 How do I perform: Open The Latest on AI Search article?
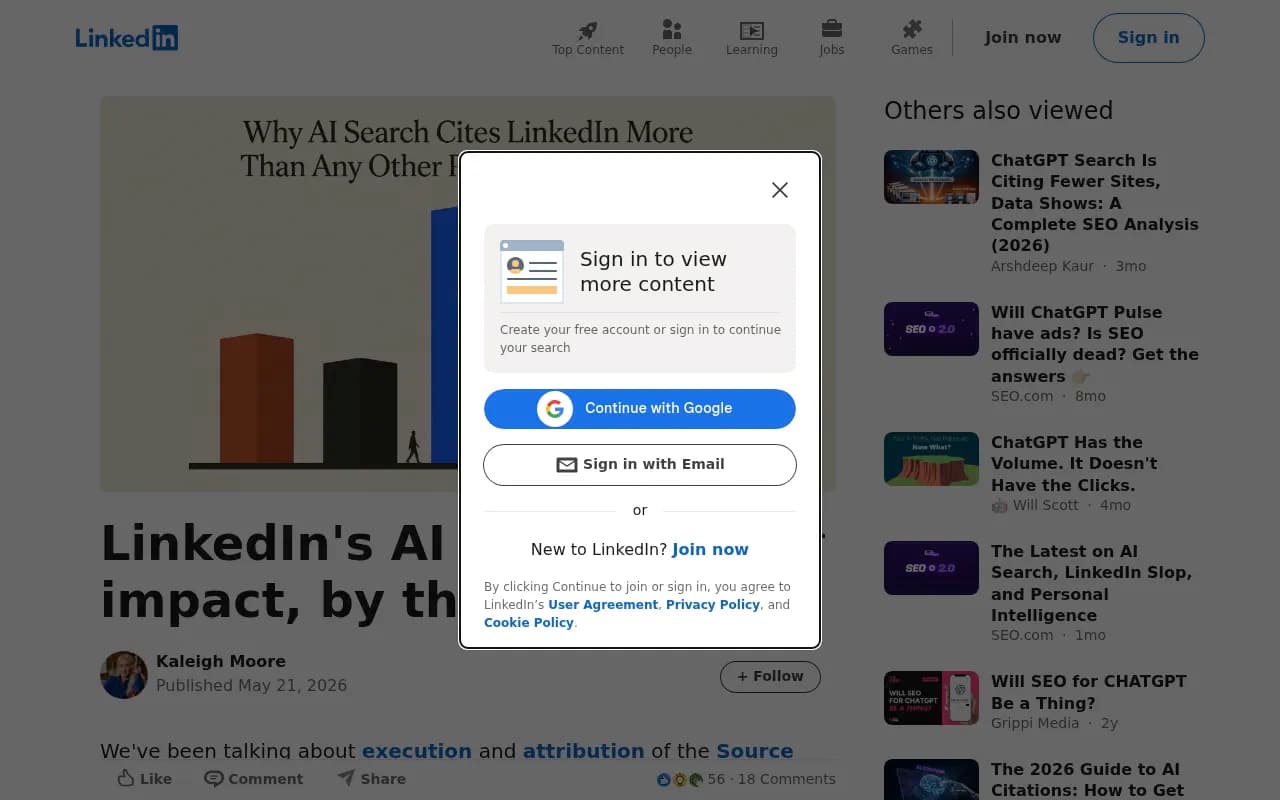tap(1091, 583)
